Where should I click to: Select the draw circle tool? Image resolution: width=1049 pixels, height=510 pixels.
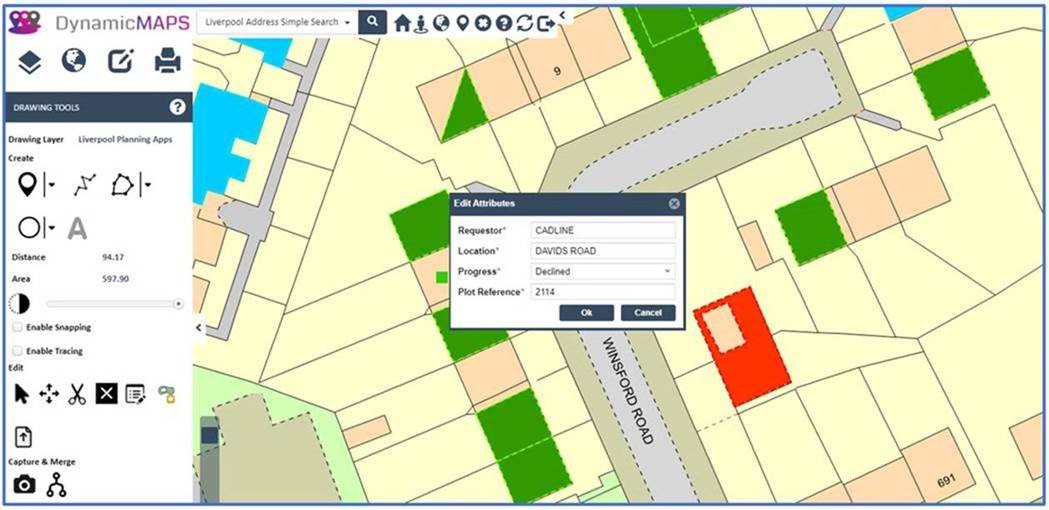29,228
